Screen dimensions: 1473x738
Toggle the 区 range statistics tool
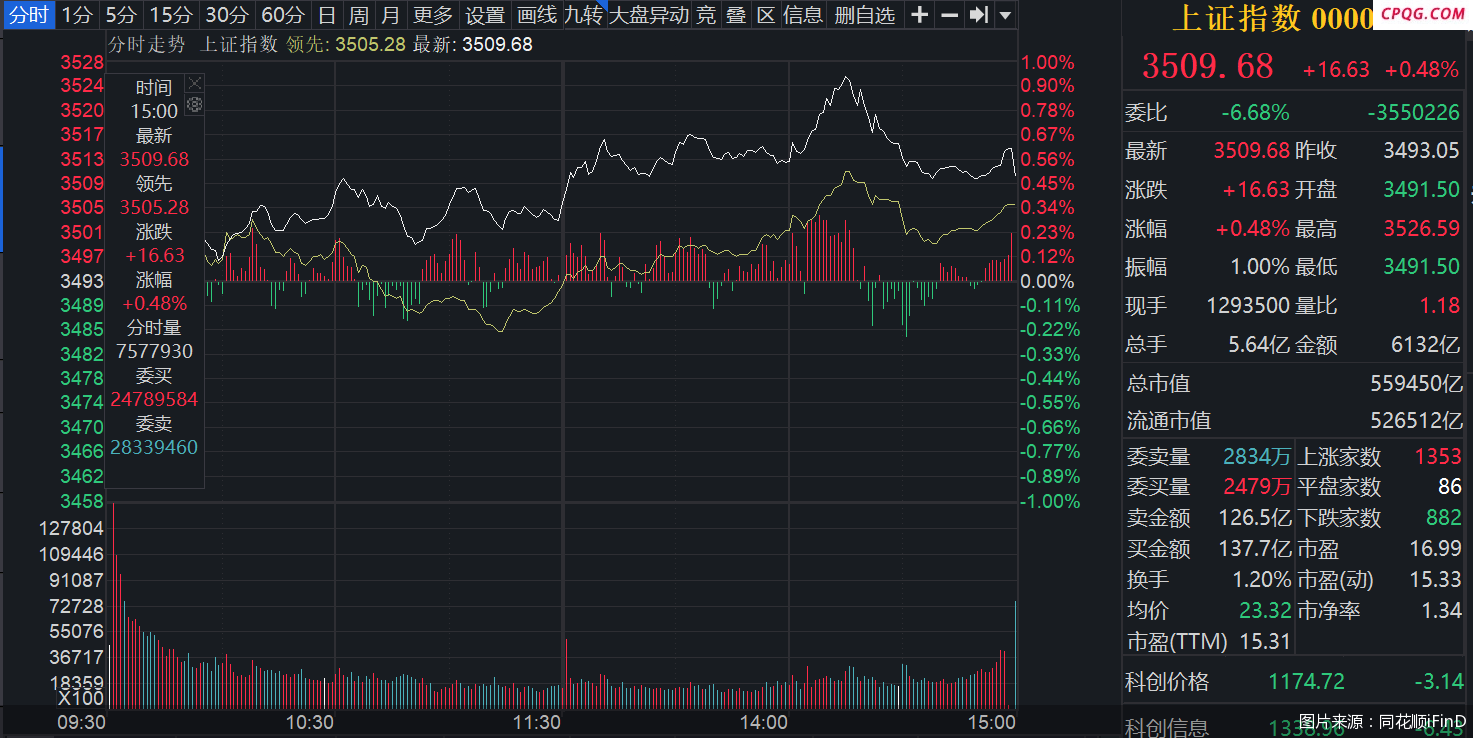(766, 15)
